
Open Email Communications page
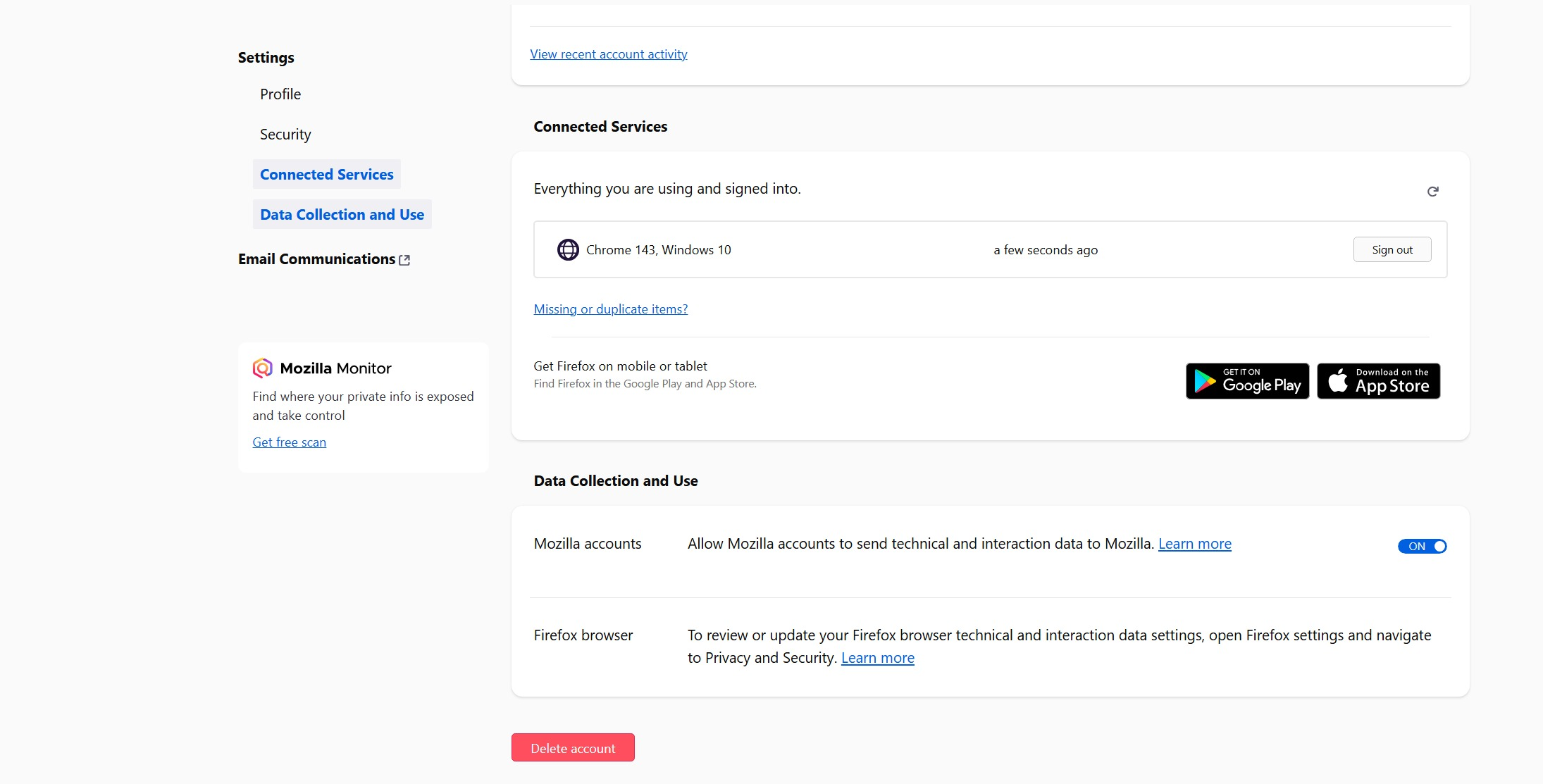click(316, 259)
